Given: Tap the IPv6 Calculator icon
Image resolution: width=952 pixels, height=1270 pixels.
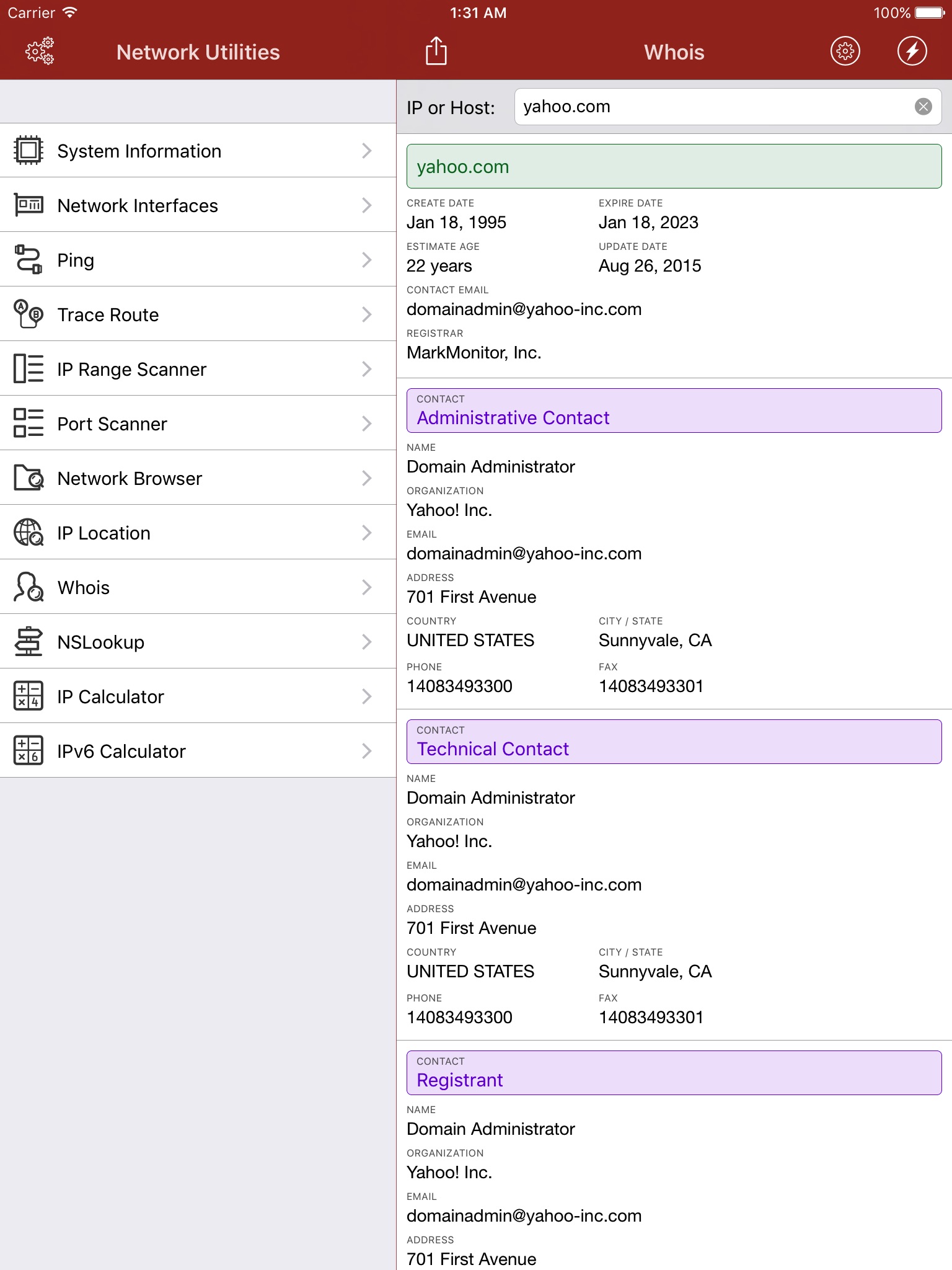Looking at the screenshot, I should (28, 750).
